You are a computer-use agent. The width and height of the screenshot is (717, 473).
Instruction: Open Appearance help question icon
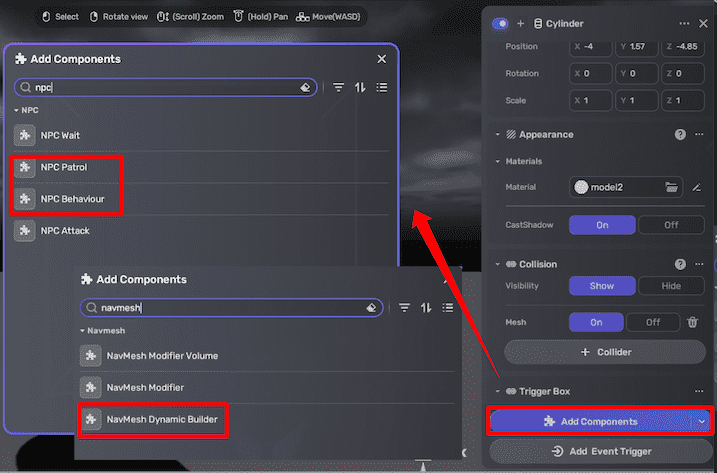pos(680,134)
